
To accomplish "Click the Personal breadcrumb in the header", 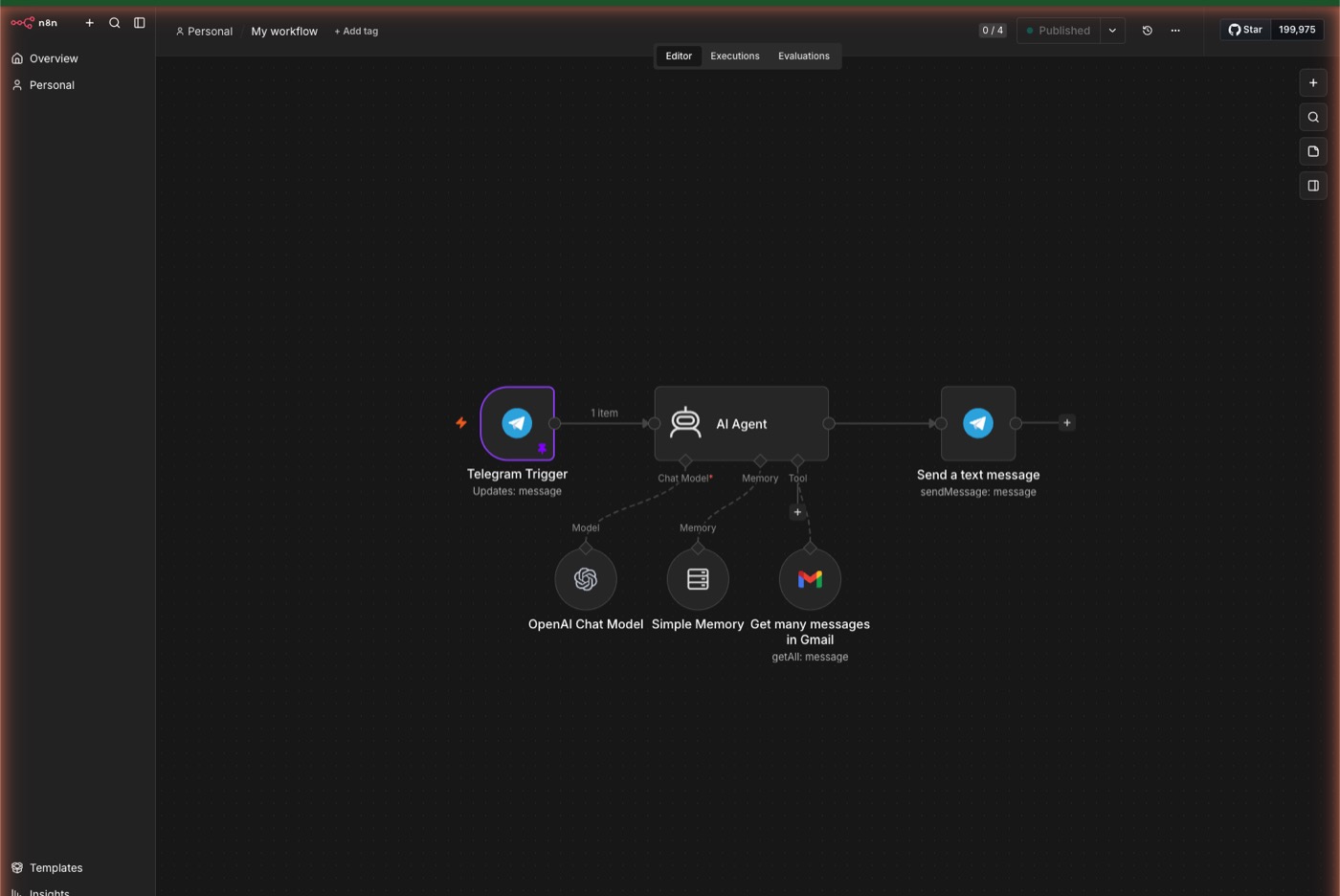I will [x=204, y=32].
